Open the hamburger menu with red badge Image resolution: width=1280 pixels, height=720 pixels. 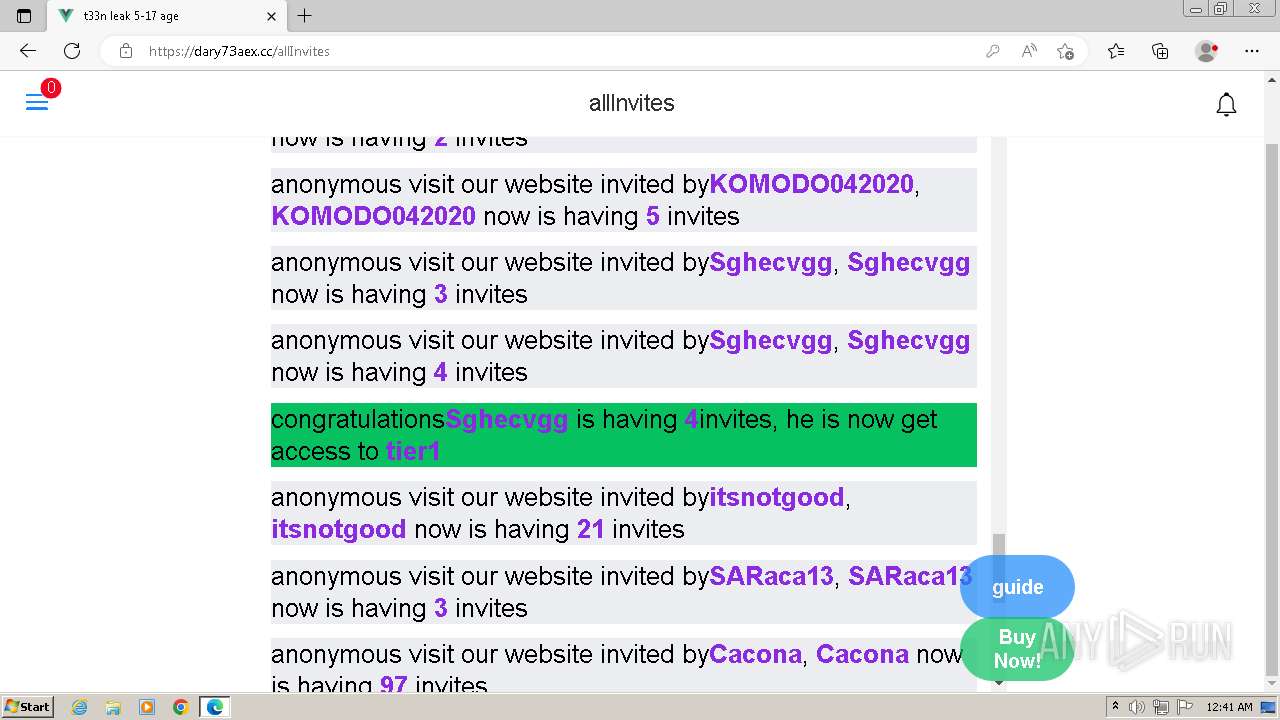click(38, 102)
